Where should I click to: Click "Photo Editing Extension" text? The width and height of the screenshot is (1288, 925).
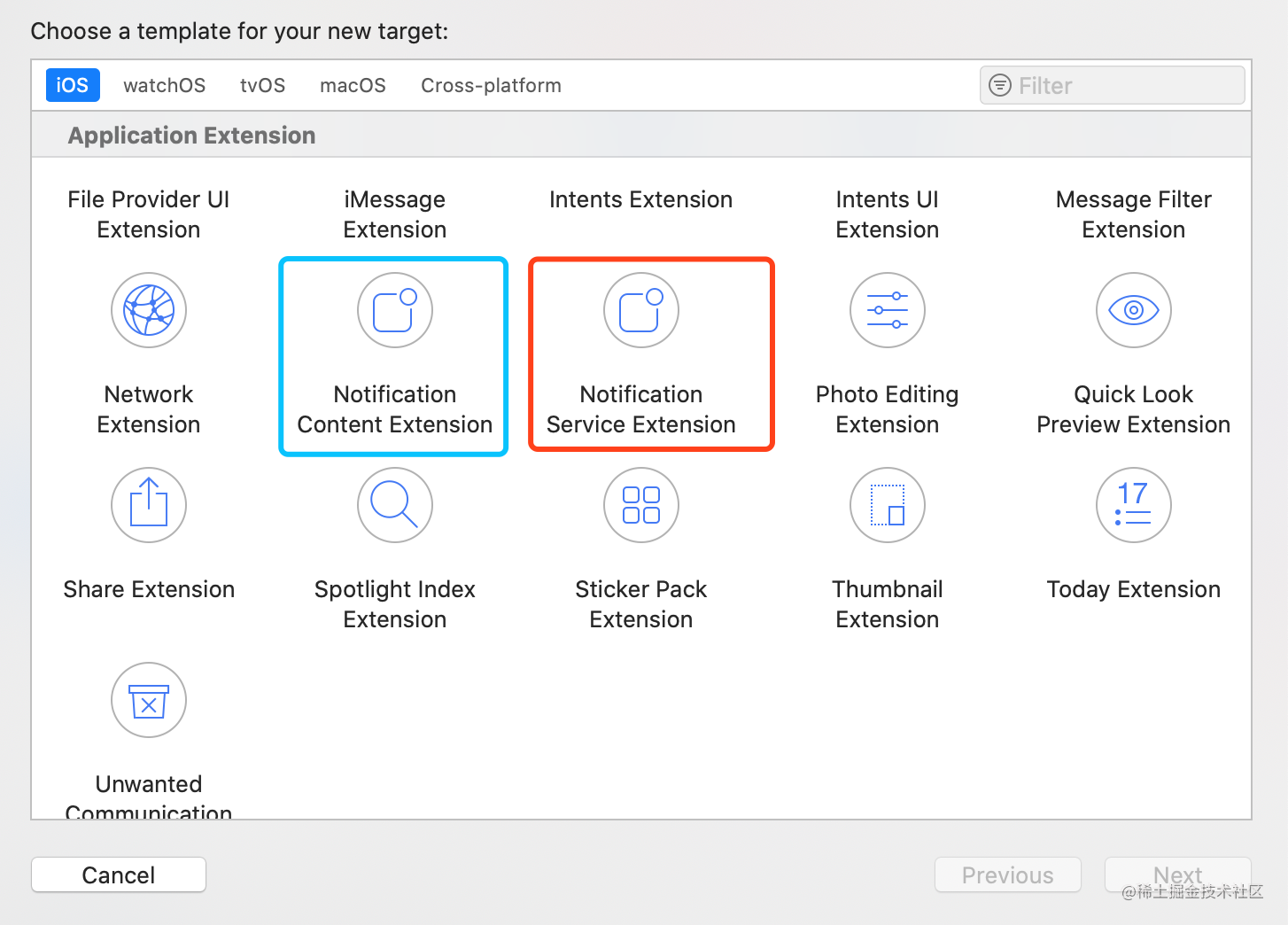(x=888, y=409)
